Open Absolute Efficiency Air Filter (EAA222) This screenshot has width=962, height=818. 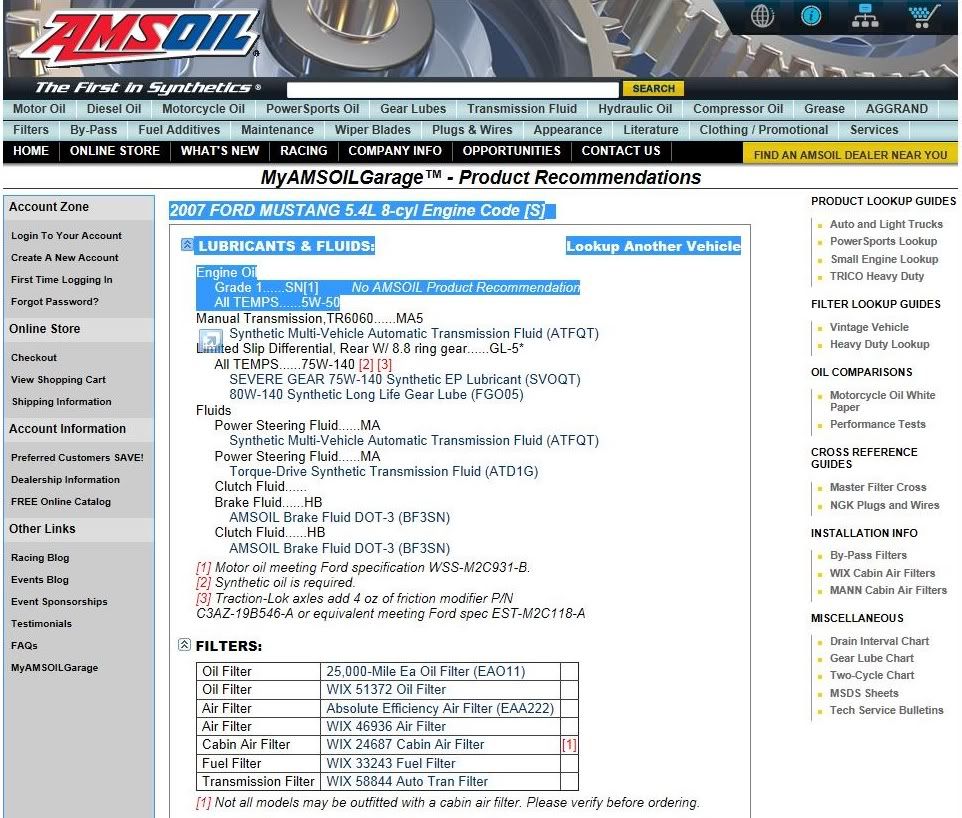coord(440,709)
